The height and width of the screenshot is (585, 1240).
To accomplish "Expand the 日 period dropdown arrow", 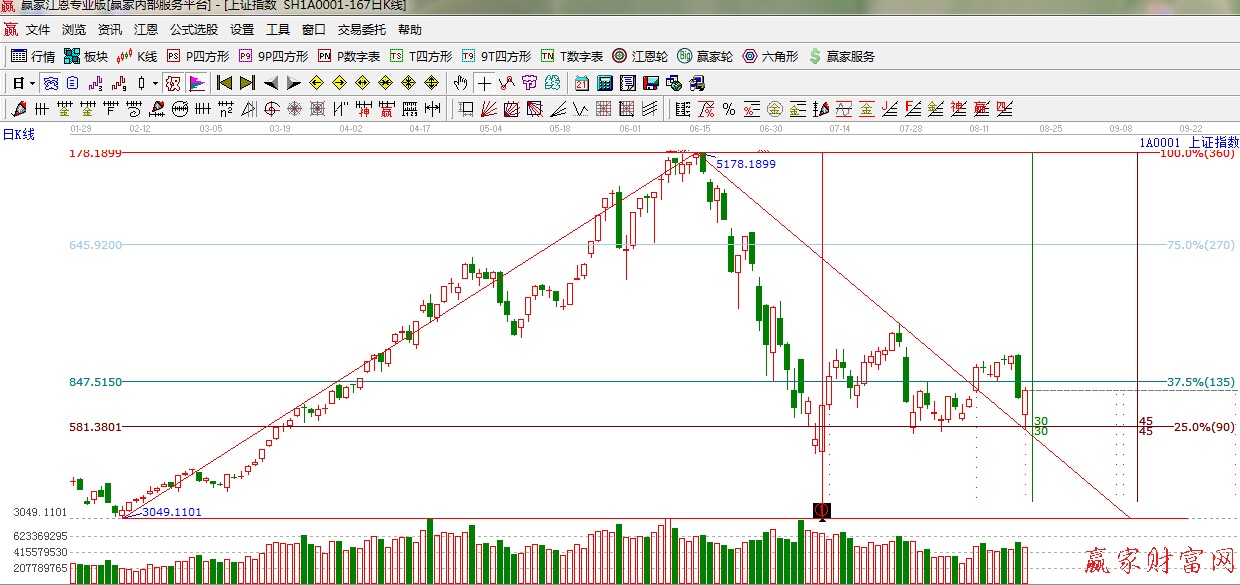I will point(32,83).
